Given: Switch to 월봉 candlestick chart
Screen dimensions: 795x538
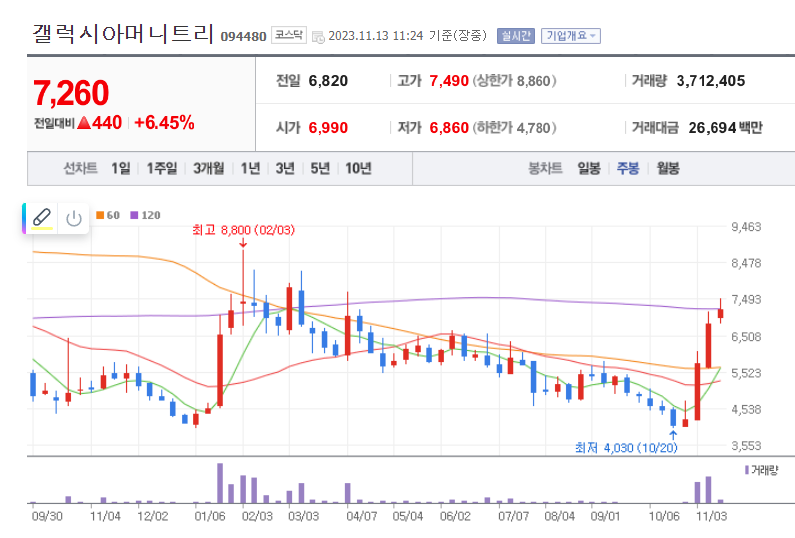Looking at the screenshot, I should click(x=668, y=168).
